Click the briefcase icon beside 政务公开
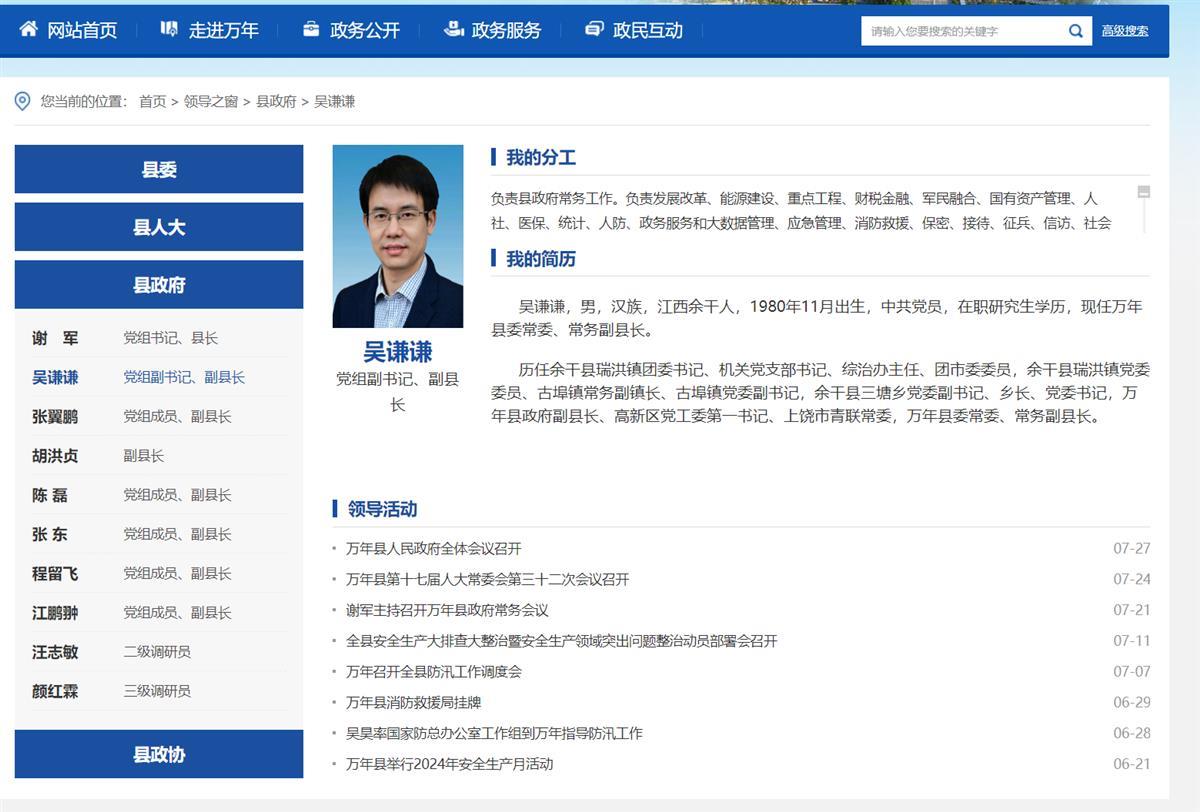The width and height of the screenshot is (1200, 812). pos(311,30)
